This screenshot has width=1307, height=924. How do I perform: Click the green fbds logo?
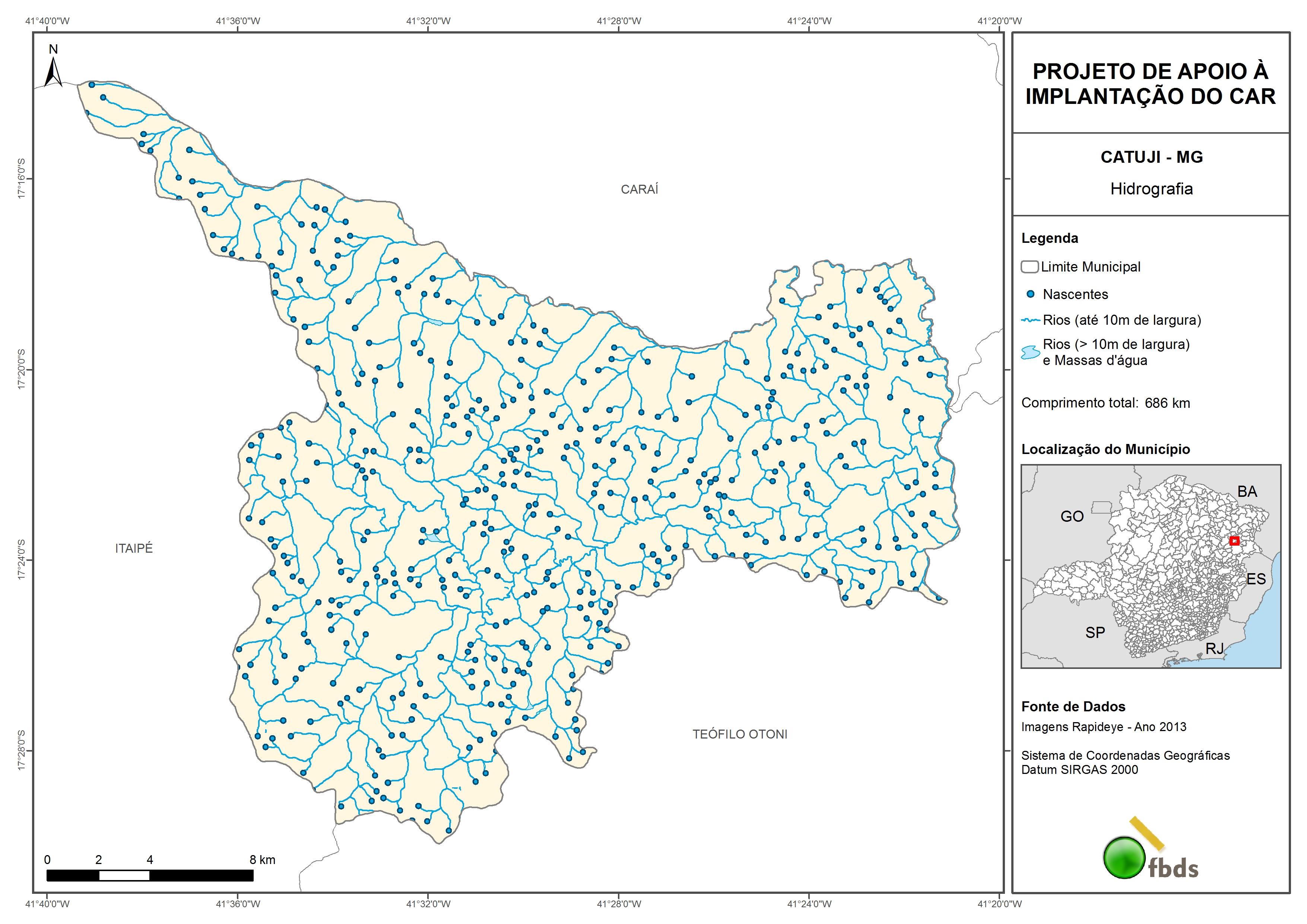pyautogui.click(x=1124, y=857)
